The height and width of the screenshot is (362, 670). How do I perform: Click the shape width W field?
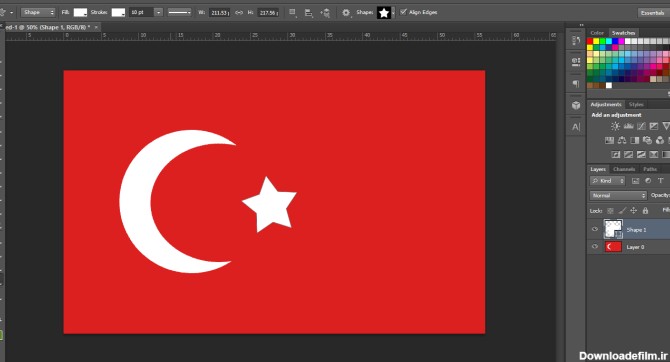[x=220, y=13]
